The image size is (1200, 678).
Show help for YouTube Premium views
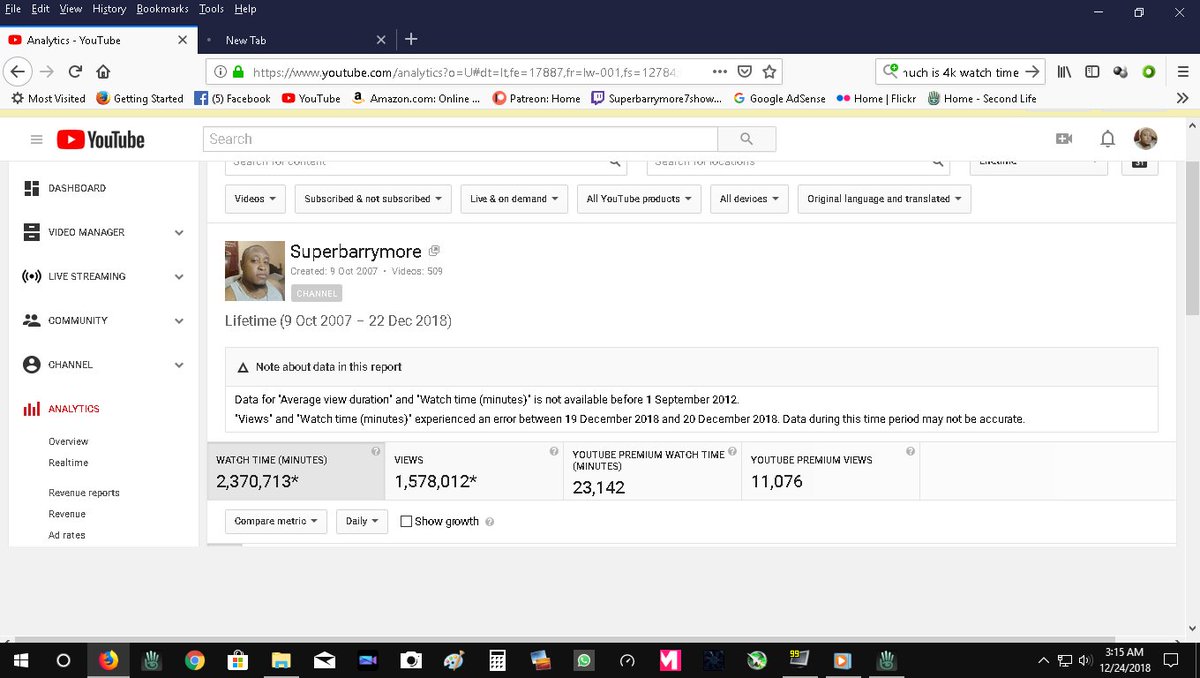pos(910,452)
